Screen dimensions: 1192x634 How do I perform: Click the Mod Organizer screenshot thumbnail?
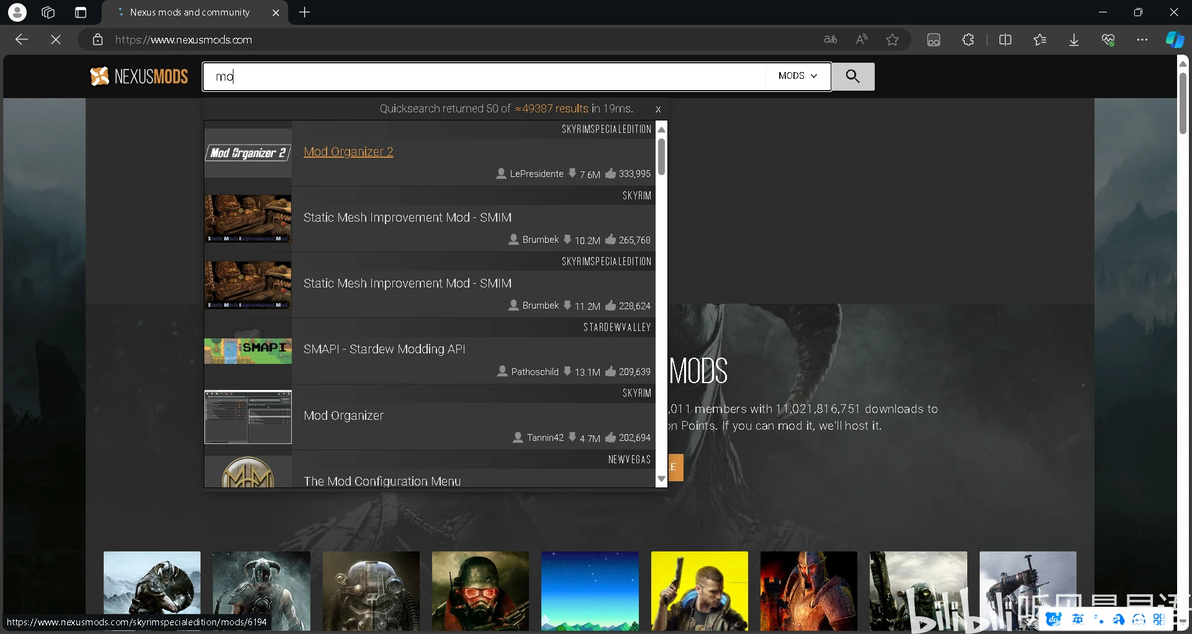(248, 417)
